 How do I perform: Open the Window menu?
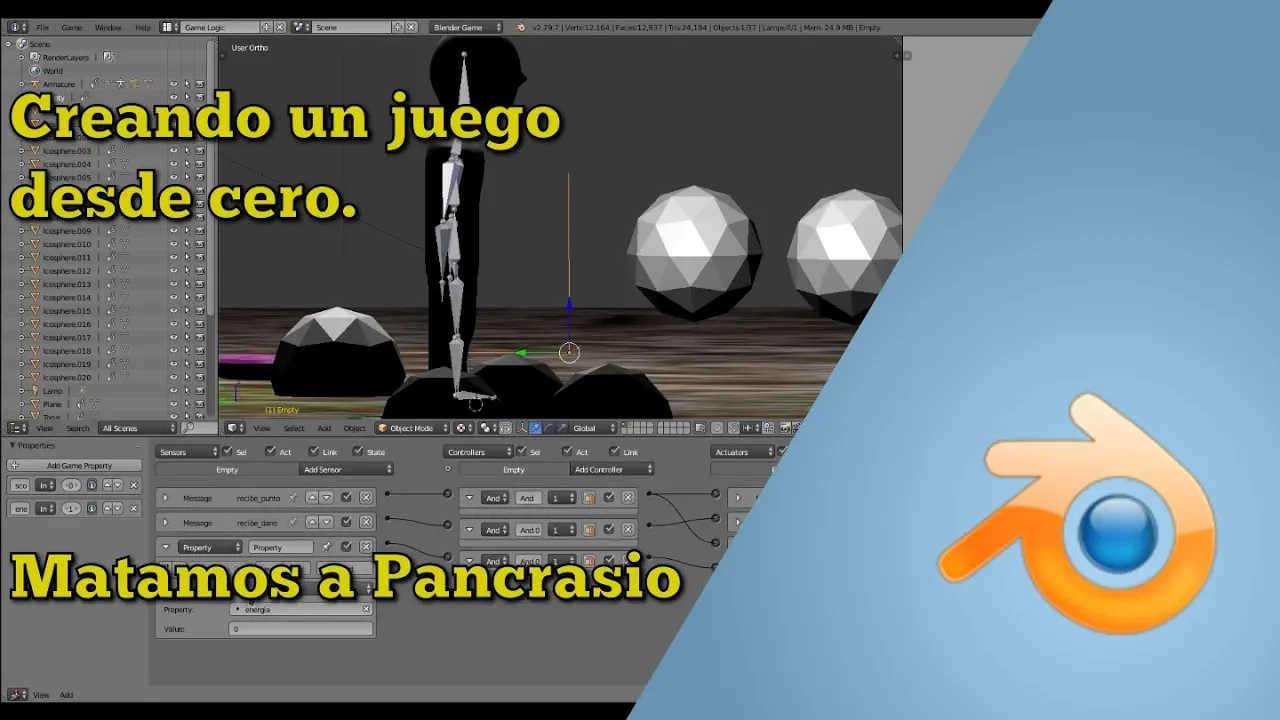pyautogui.click(x=108, y=27)
